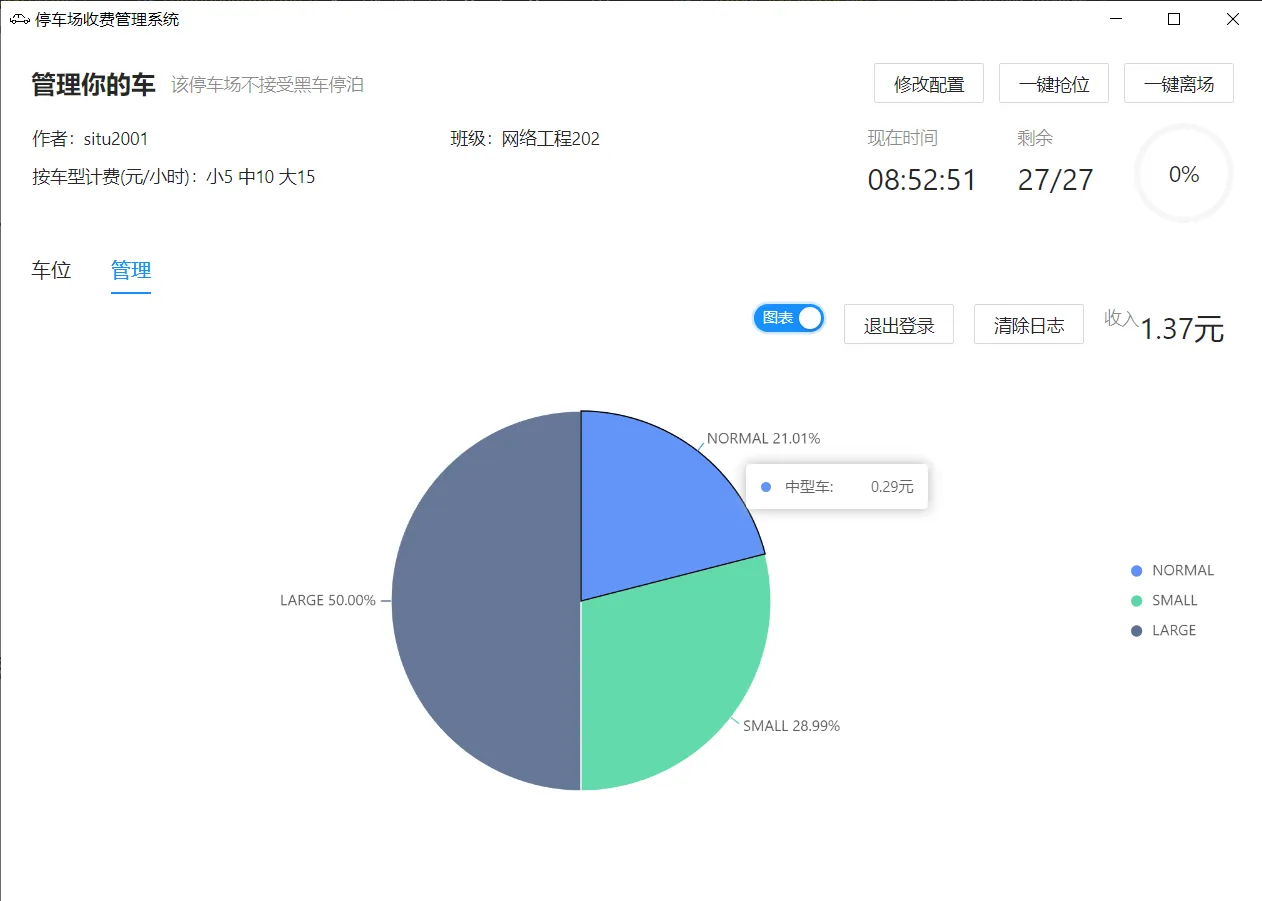
Task: Click the 0% circular progress indicator
Action: coord(1183,173)
